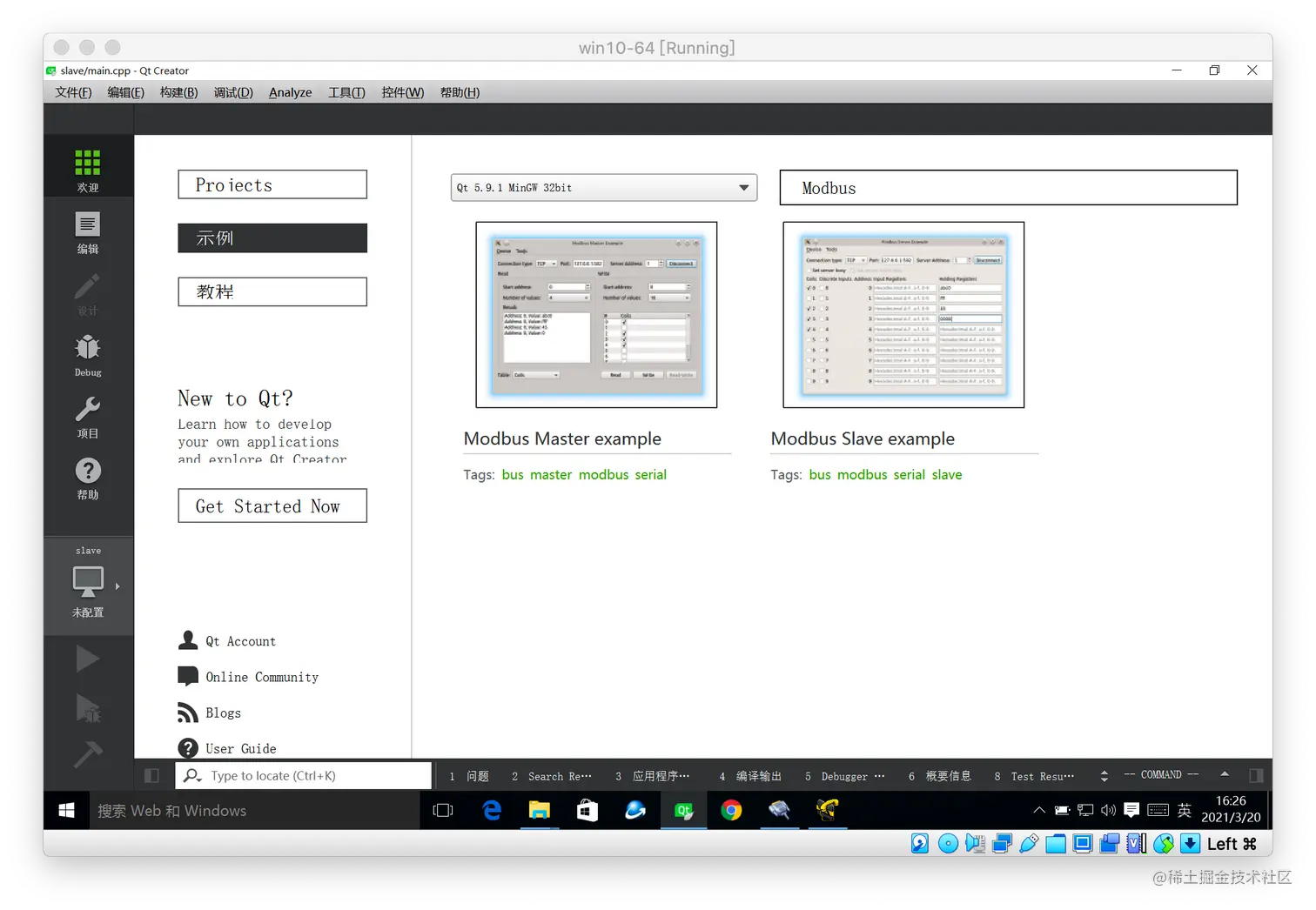Open the Analyze menu
This screenshot has height=910, width=1316.
click(x=290, y=92)
